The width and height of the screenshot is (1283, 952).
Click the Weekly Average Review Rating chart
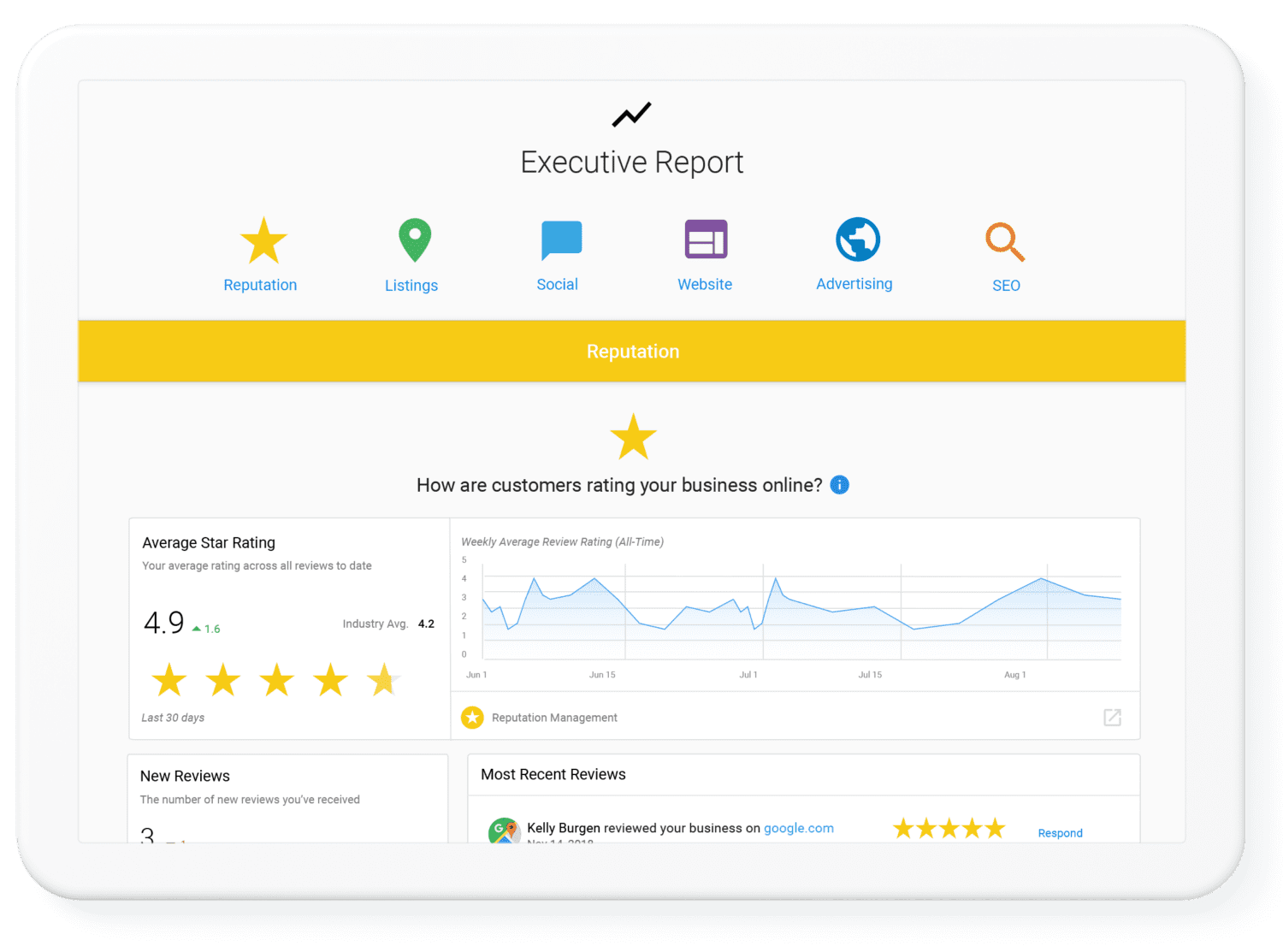pyautogui.click(x=801, y=611)
